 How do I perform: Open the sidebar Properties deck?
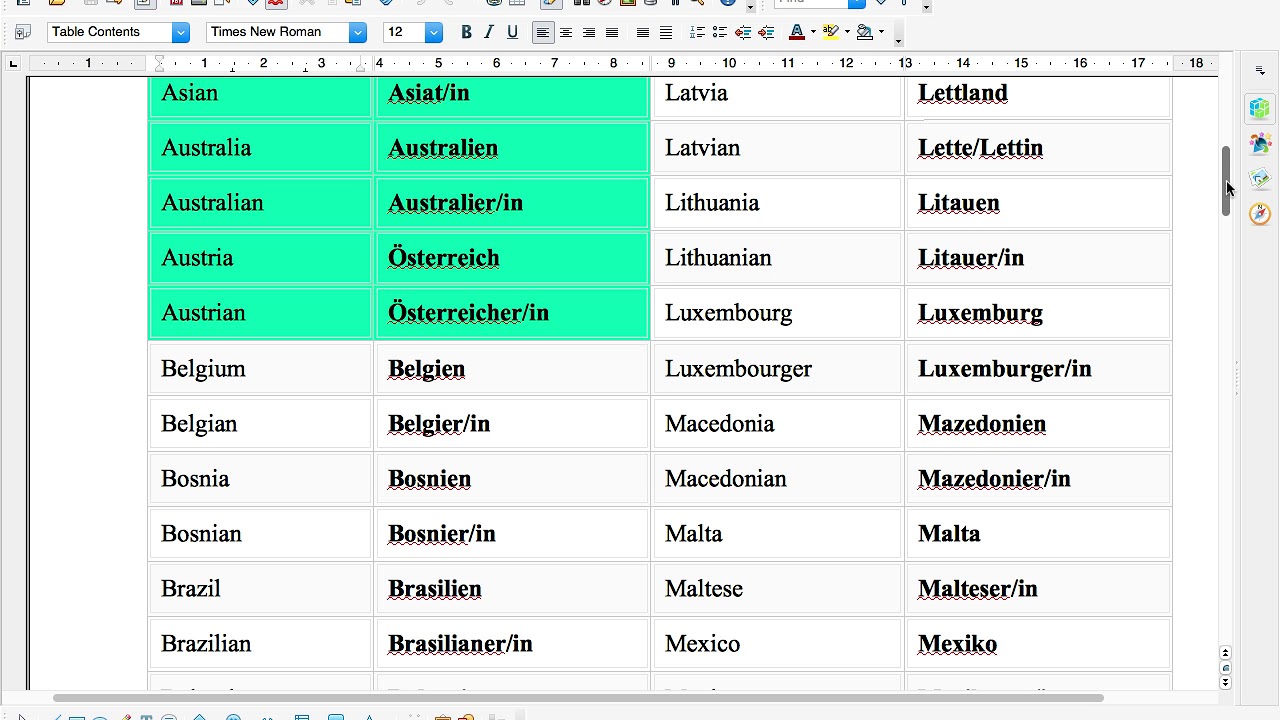pyautogui.click(x=1260, y=108)
